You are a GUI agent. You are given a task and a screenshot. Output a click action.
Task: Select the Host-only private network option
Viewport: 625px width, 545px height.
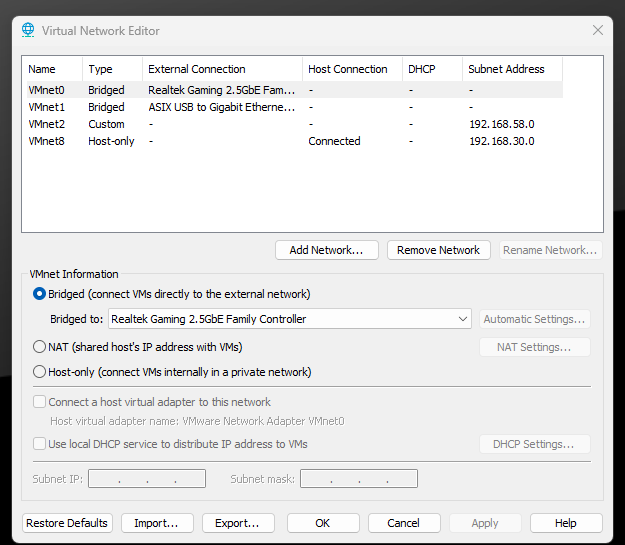click(x=39, y=372)
